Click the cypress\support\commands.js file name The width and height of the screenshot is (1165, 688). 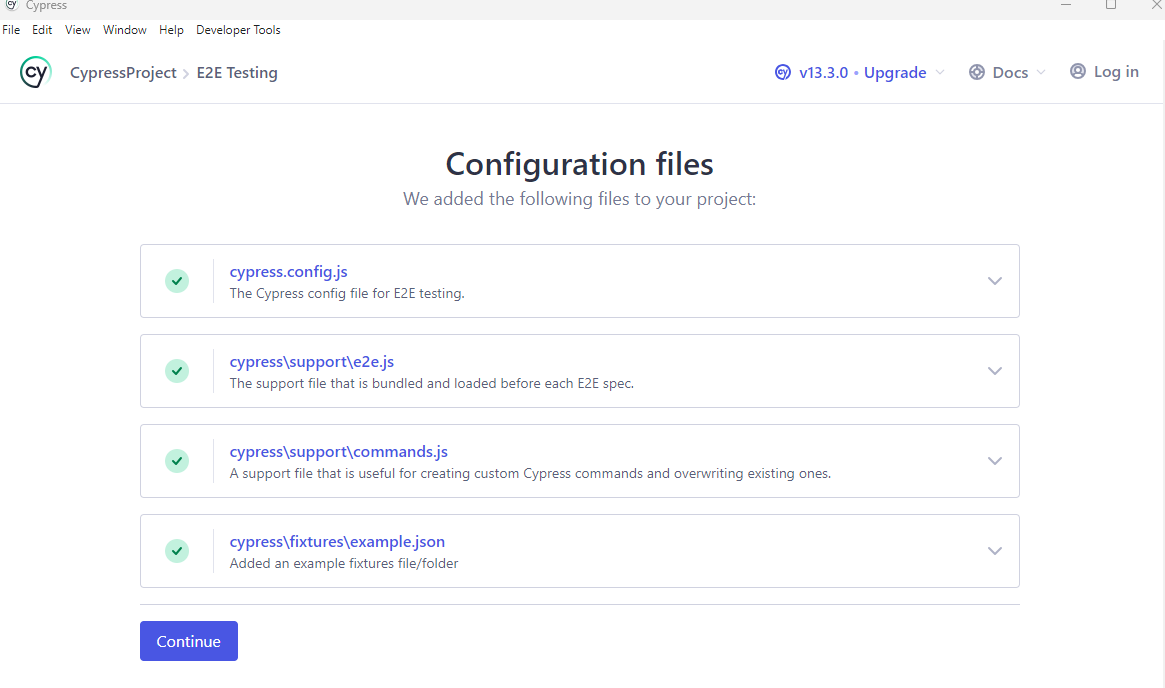point(339,452)
